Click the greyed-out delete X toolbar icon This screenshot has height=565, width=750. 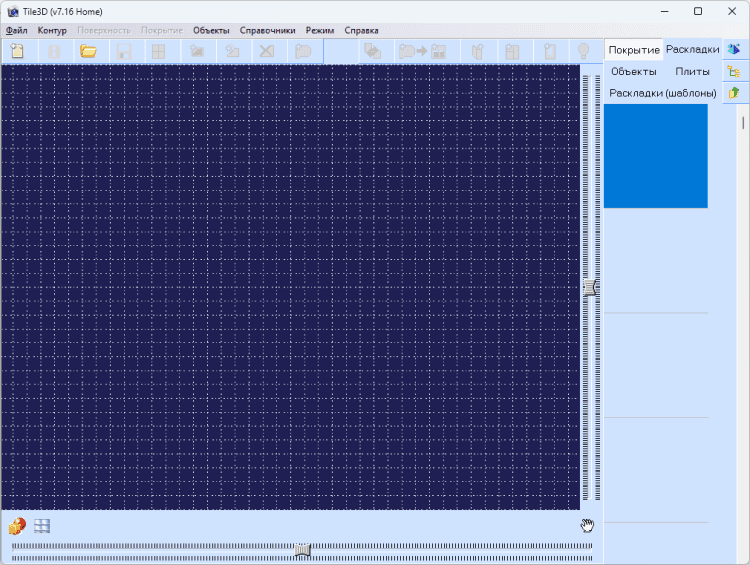267,51
